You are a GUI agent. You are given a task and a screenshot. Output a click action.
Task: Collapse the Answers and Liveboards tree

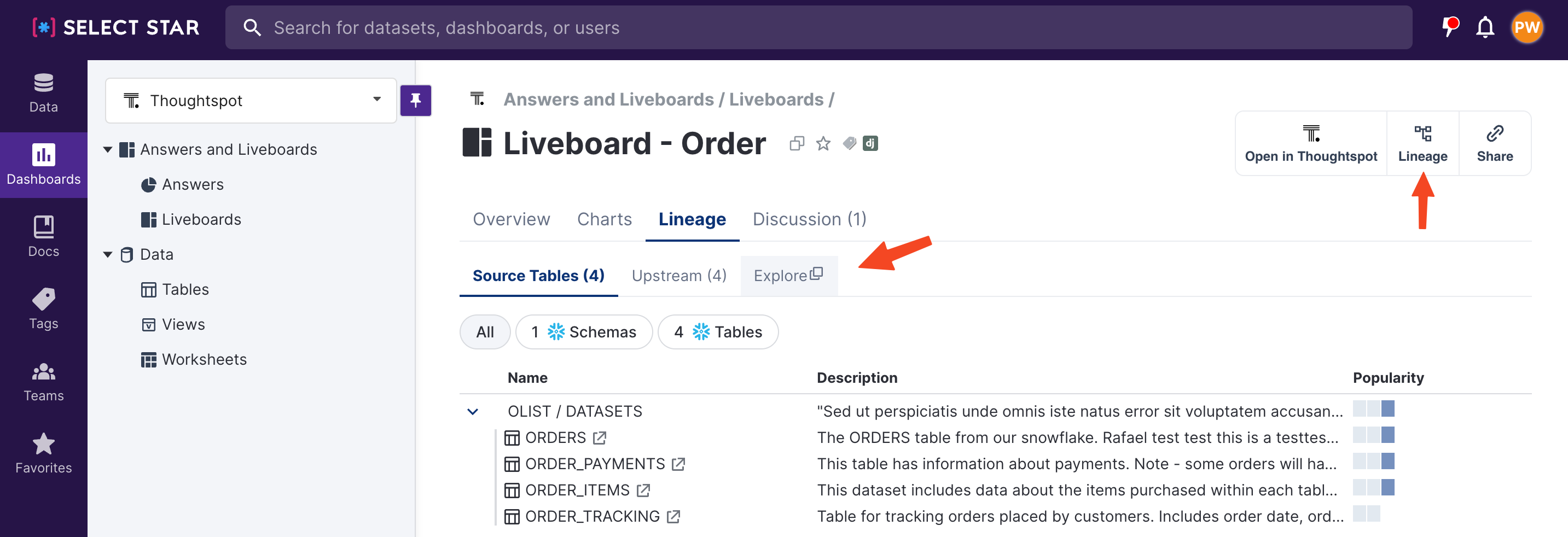click(108, 150)
